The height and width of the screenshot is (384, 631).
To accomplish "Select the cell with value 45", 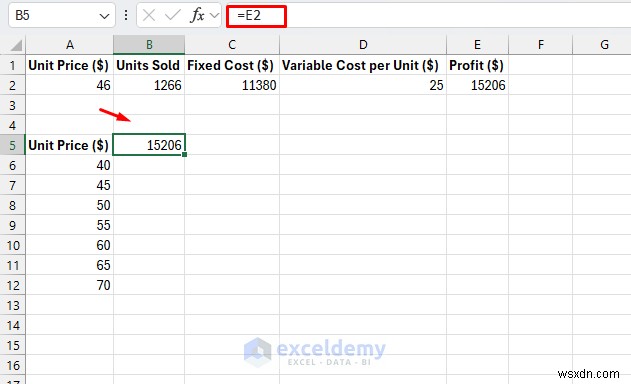I will pos(69,185).
